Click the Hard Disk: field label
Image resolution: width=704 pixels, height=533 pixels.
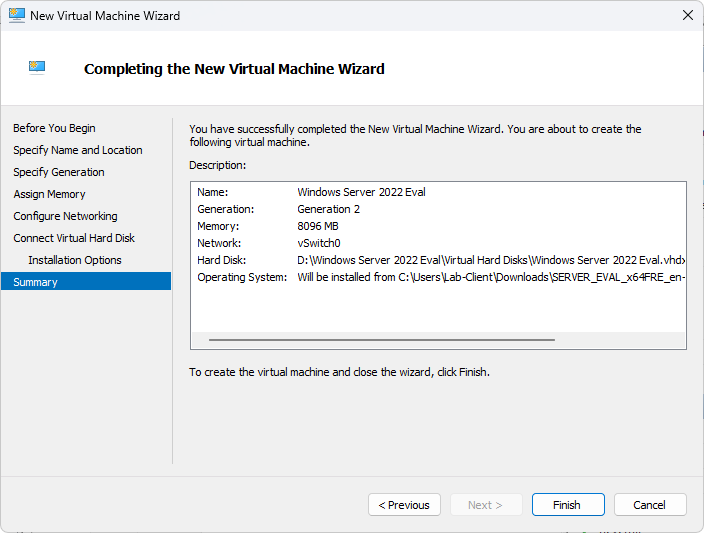222,260
